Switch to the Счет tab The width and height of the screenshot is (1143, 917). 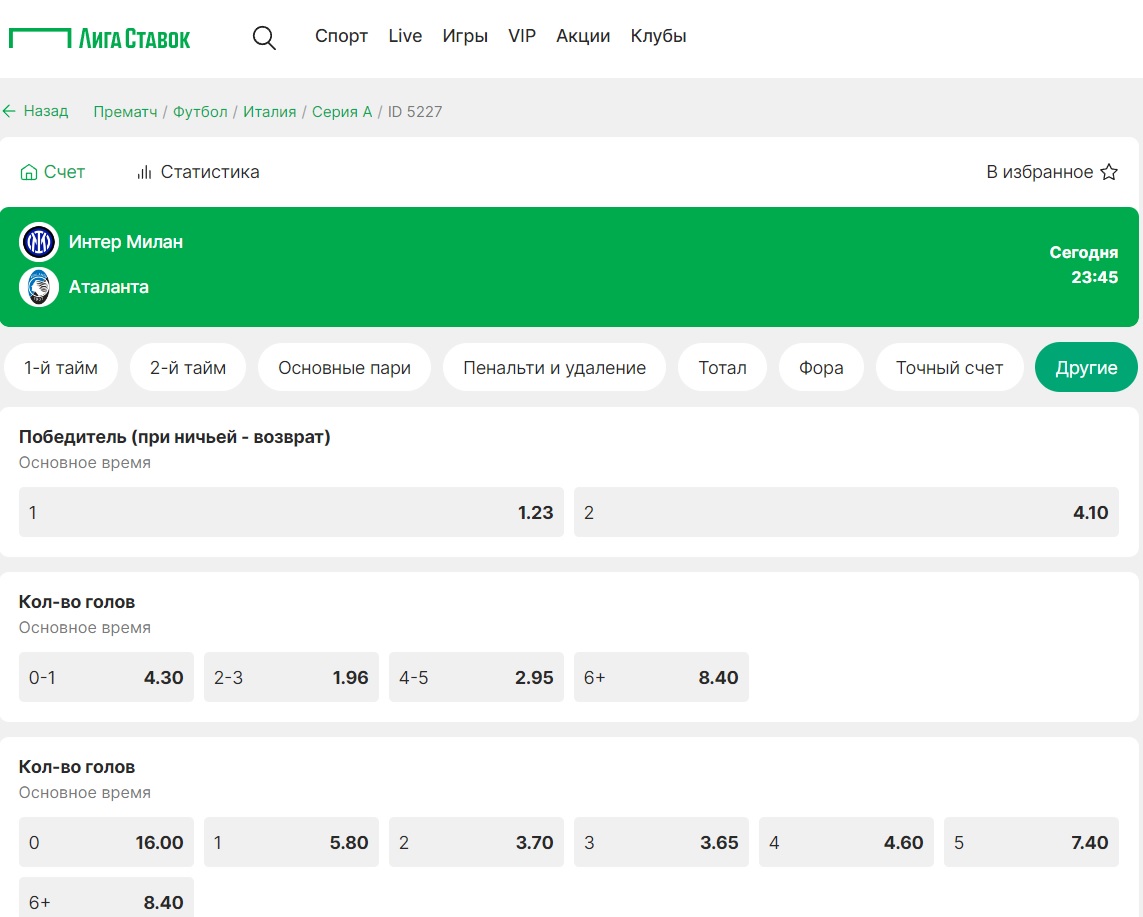tap(52, 172)
